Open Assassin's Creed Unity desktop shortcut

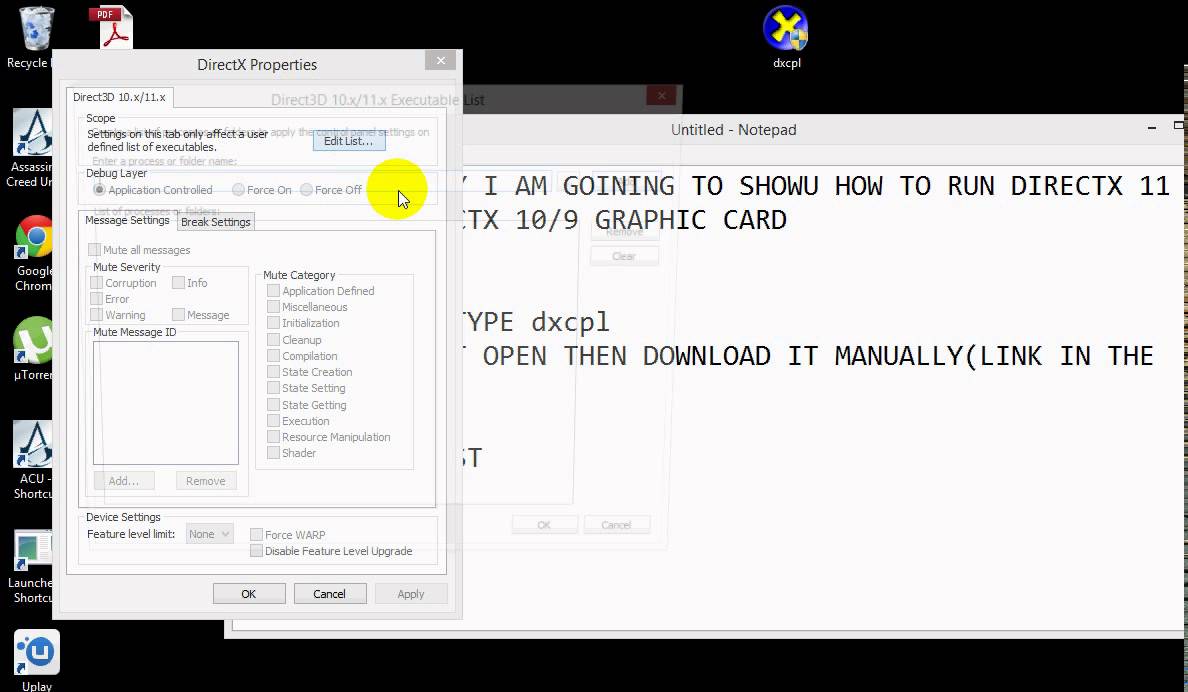[30, 149]
